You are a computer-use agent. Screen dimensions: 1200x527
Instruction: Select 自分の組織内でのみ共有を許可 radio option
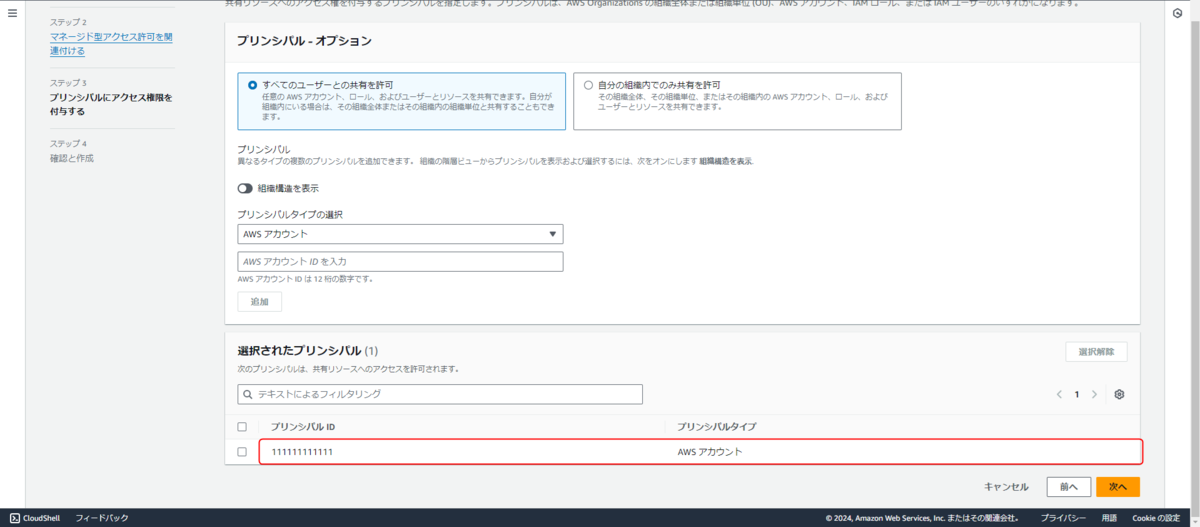588,85
